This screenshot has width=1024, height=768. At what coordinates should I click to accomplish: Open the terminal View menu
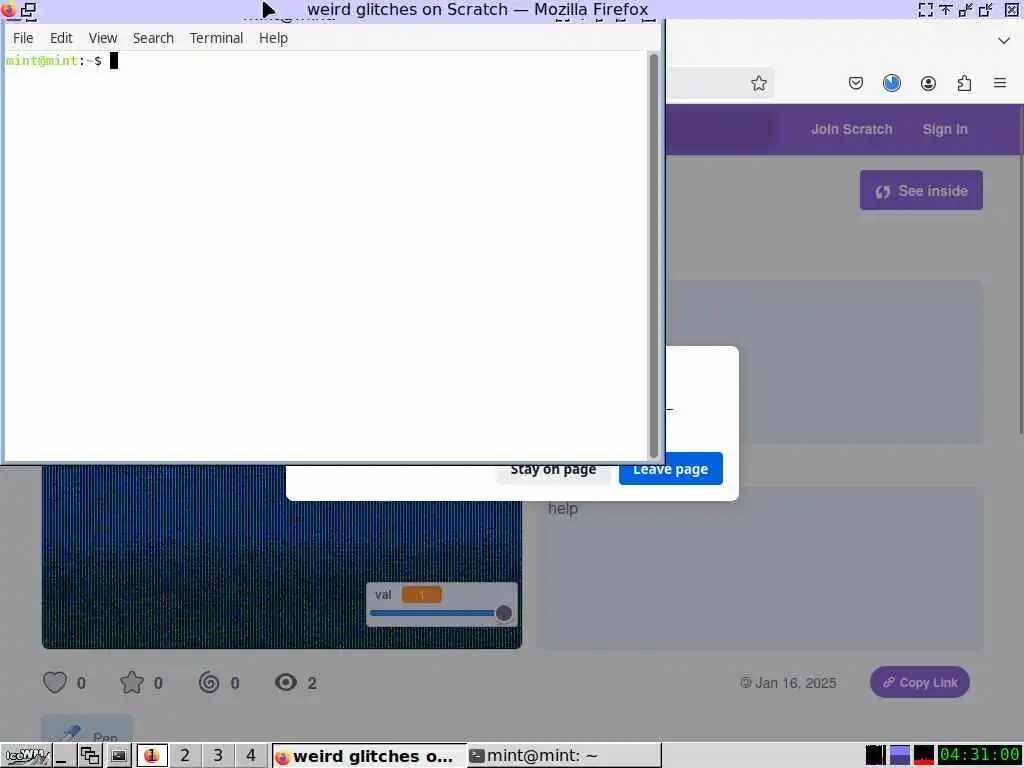(103, 38)
